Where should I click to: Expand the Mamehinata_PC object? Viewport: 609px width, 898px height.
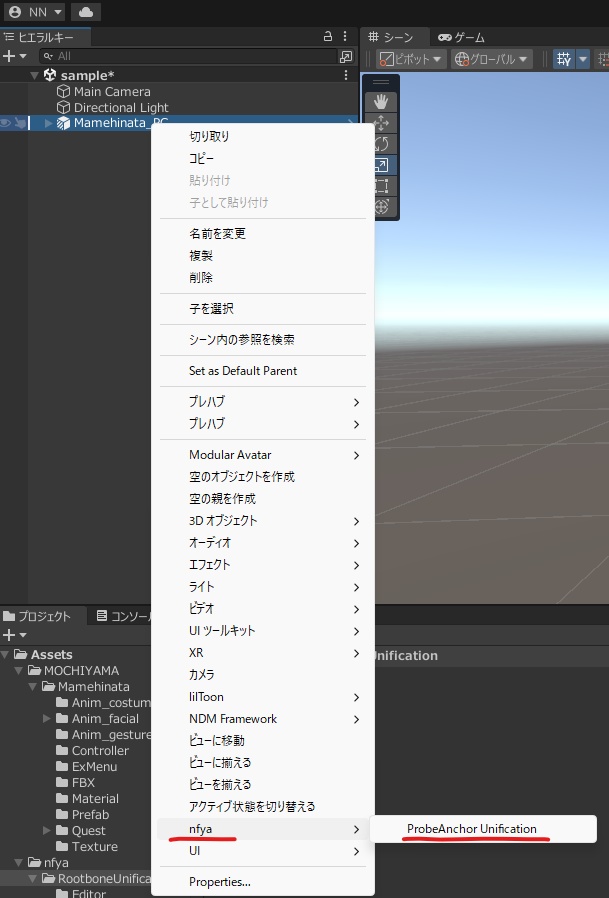(49, 123)
